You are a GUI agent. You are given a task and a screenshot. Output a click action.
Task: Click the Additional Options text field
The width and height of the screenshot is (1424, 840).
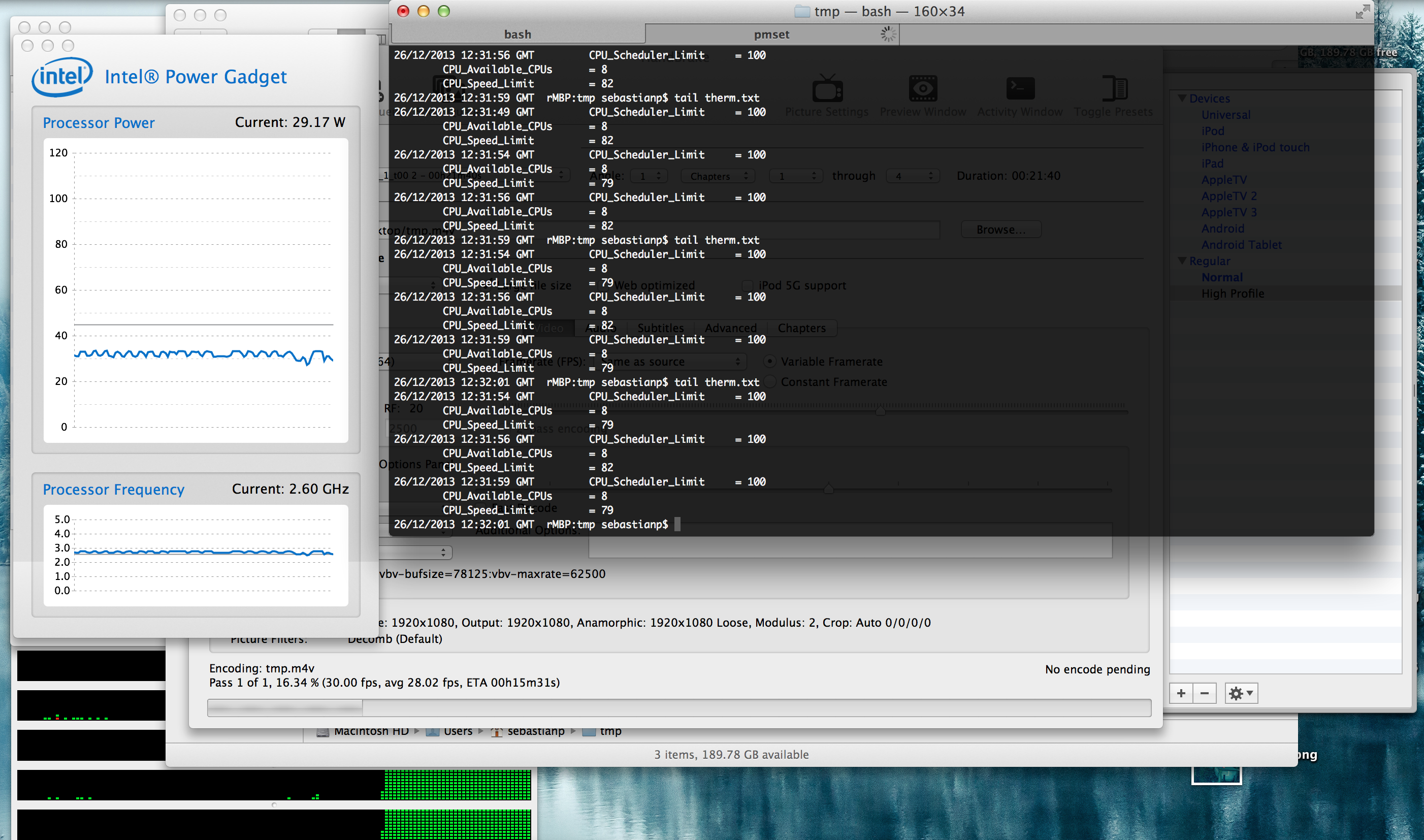[x=850, y=540]
